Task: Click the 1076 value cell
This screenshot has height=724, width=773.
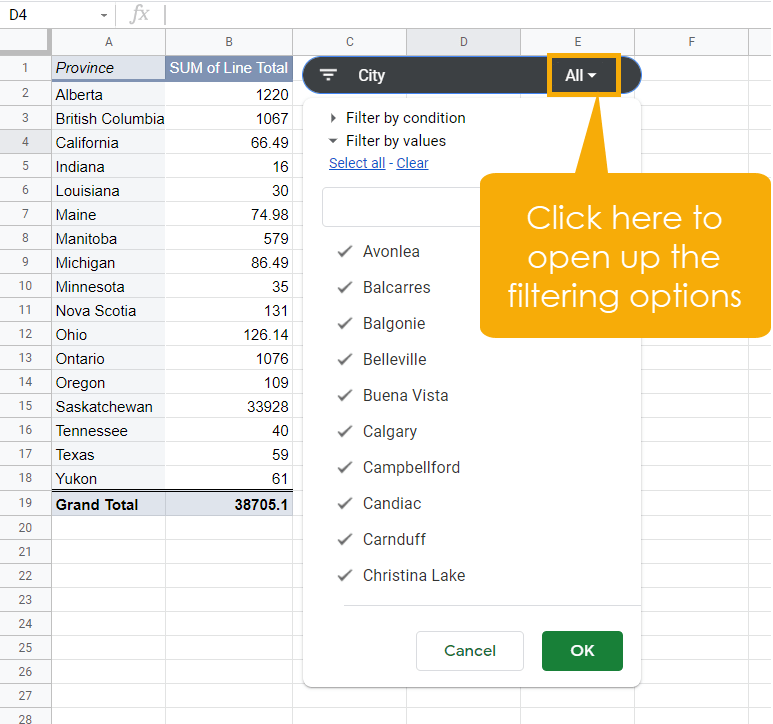Action: (x=229, y=358)
